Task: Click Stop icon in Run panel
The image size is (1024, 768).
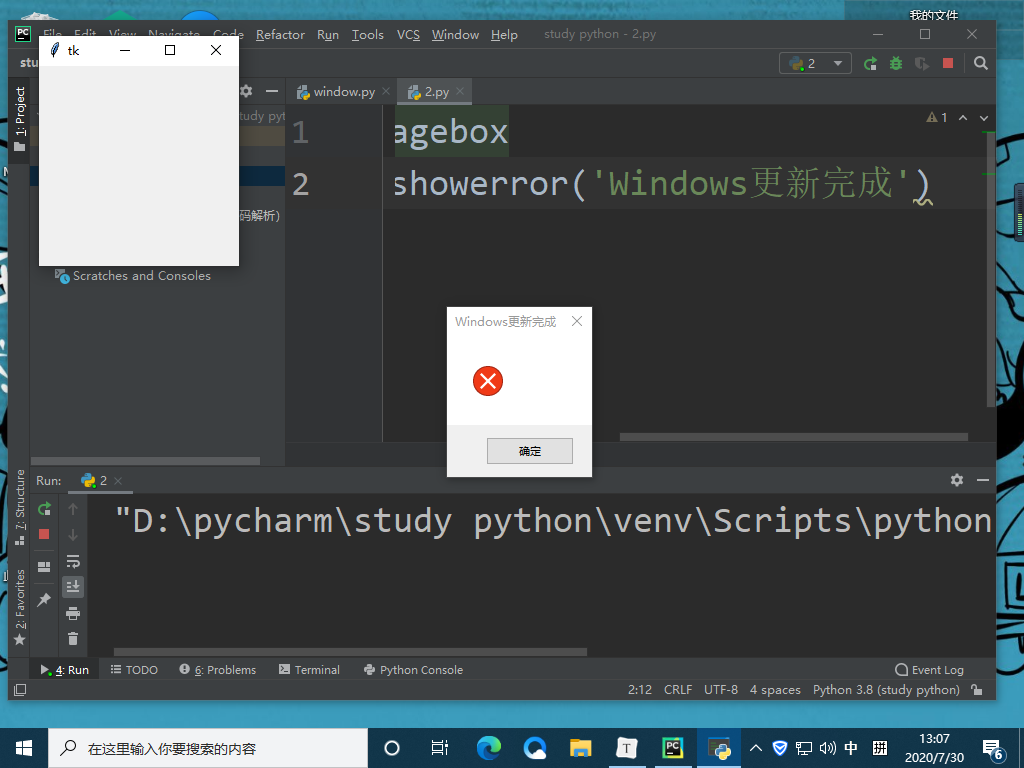Action: tap(44, 534)
